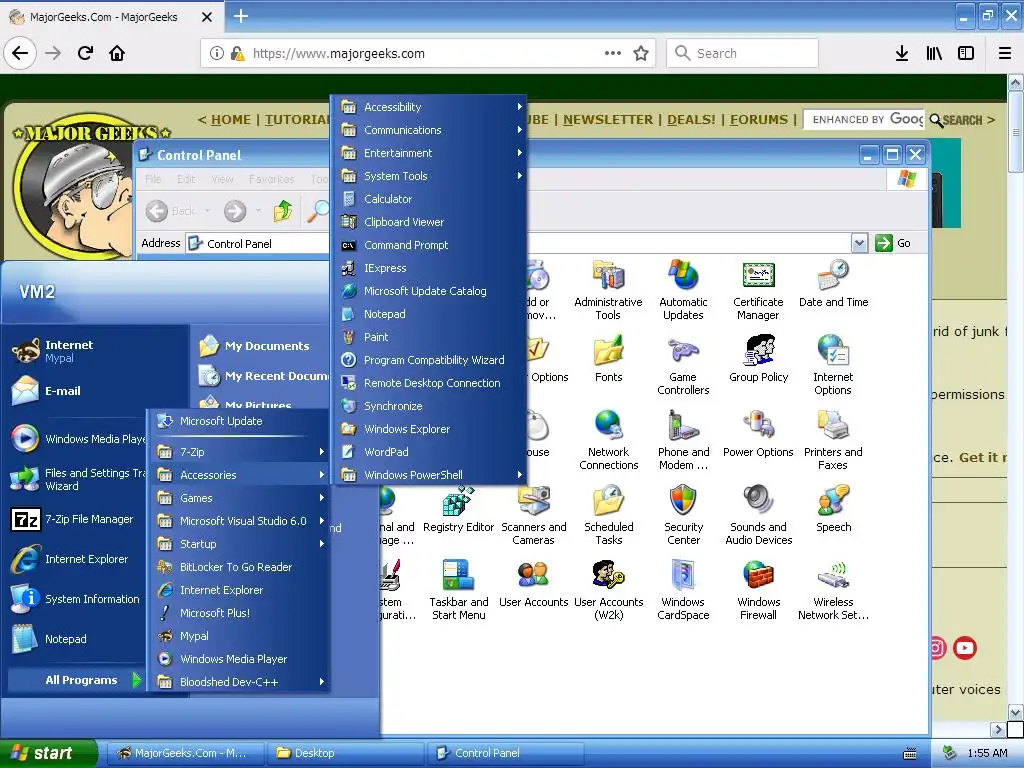The width and height of the screenshot is (1024, 768).
Task: Open Internet Options icon
Action: (x=833, y=365)
